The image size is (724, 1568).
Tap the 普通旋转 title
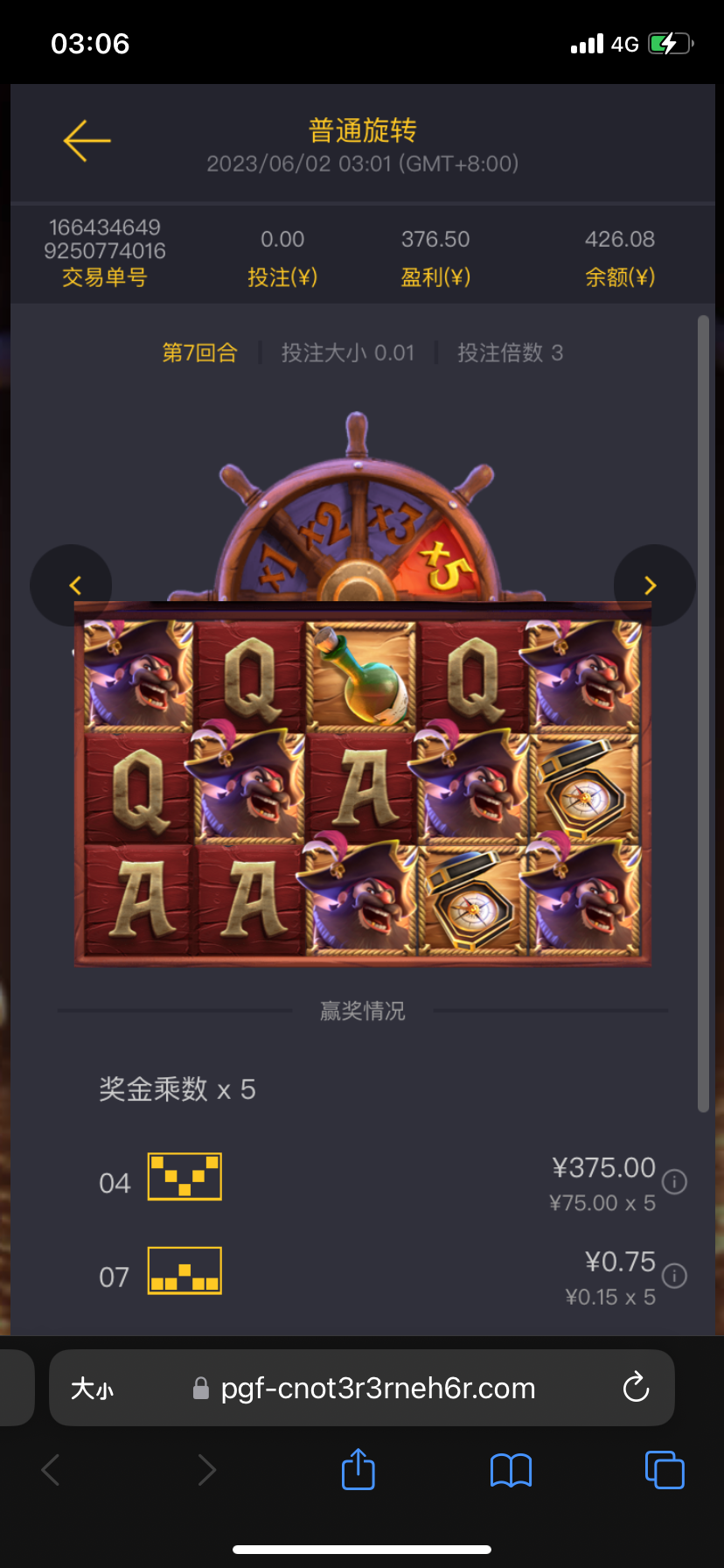[363, 131]
